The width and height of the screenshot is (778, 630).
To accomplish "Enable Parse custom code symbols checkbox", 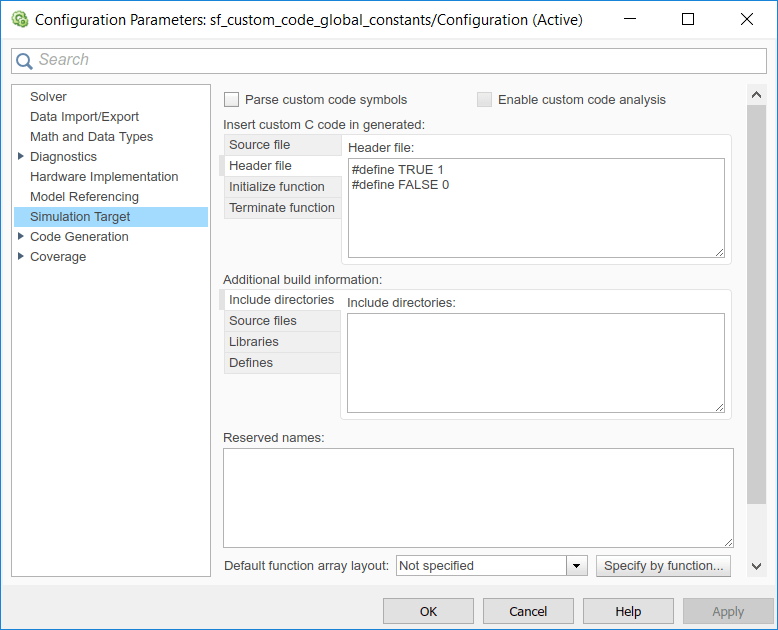I will click(x=231, y=100).
